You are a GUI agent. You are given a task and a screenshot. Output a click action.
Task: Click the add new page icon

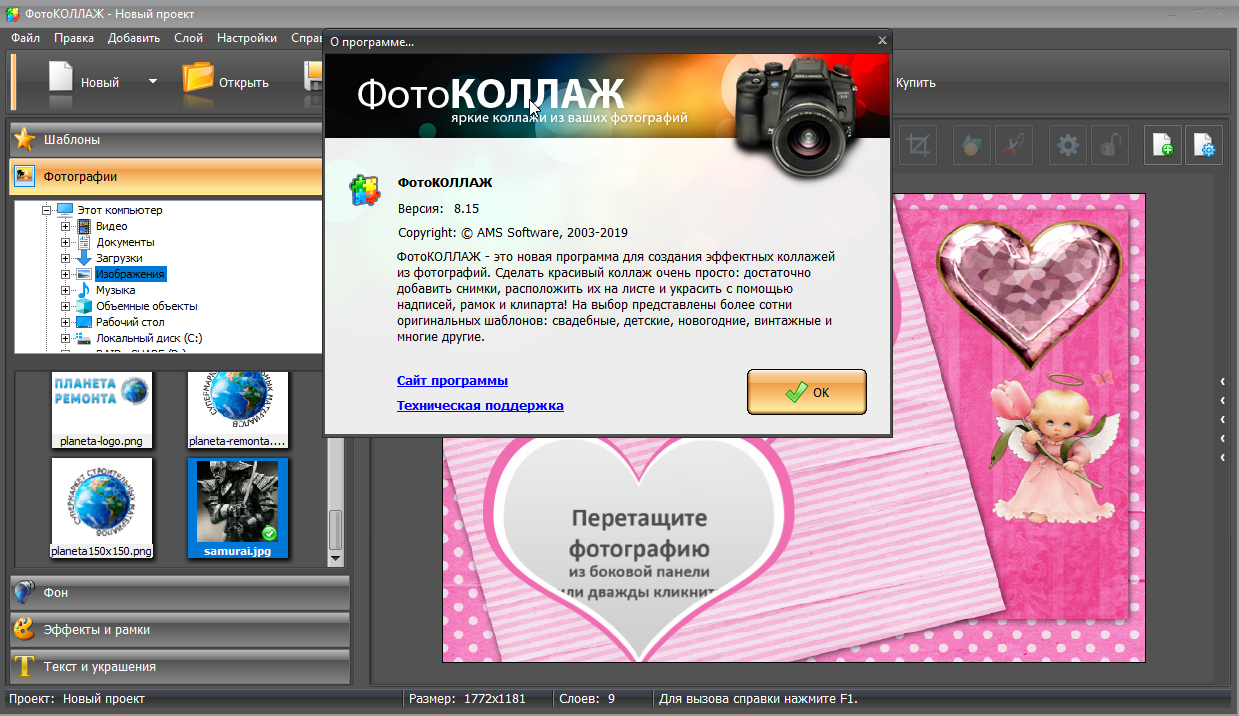(x=1163, y=145)
